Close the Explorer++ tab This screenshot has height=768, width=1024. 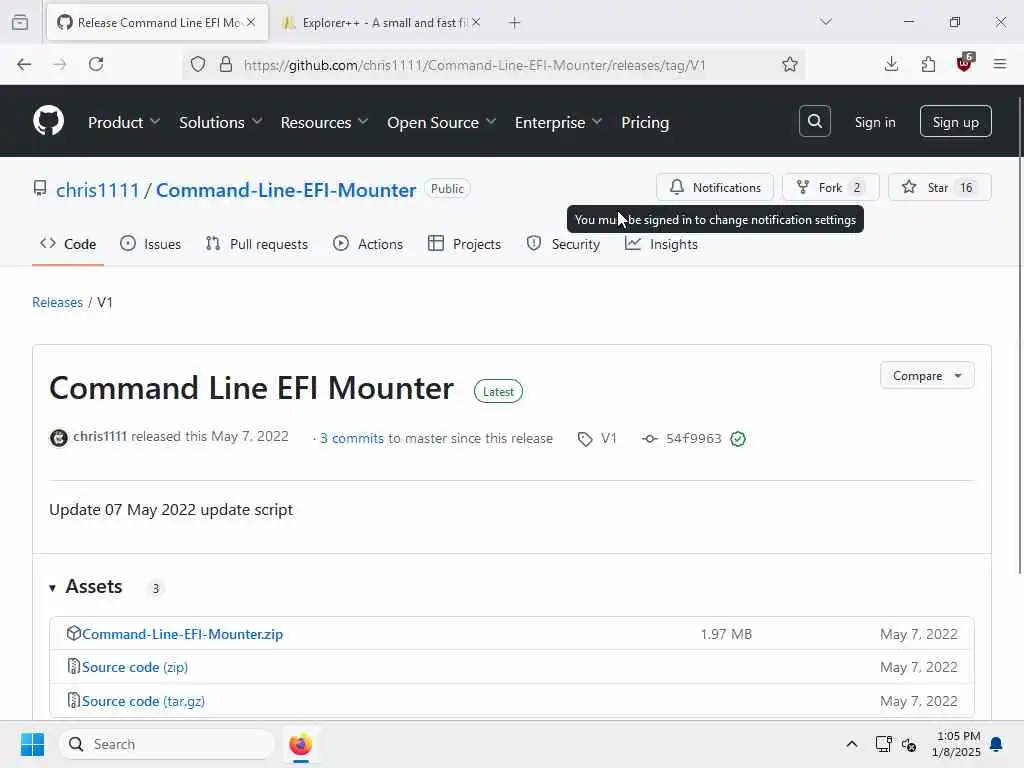click(x=476, y=22)
